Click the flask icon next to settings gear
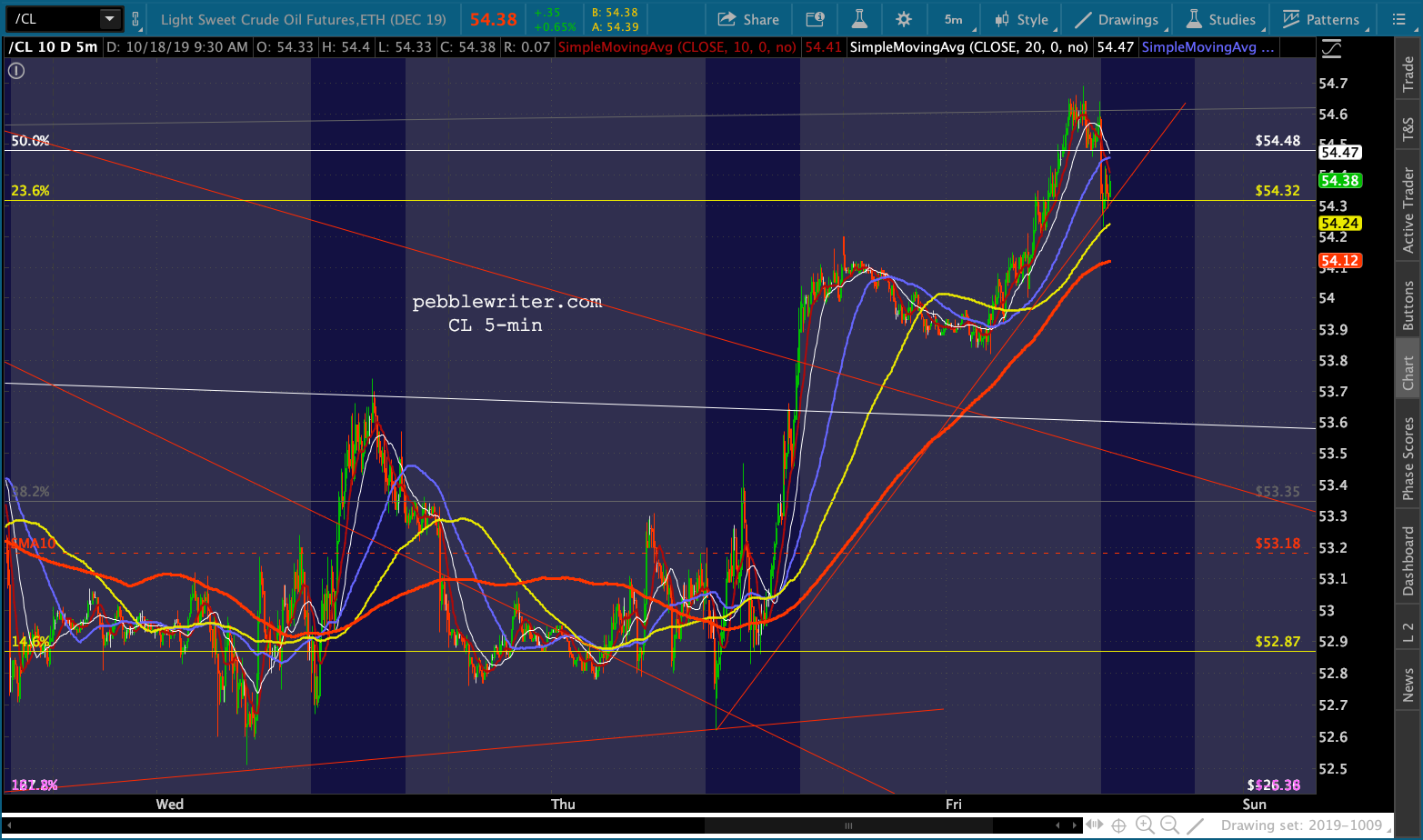 [x=859, y=19]
